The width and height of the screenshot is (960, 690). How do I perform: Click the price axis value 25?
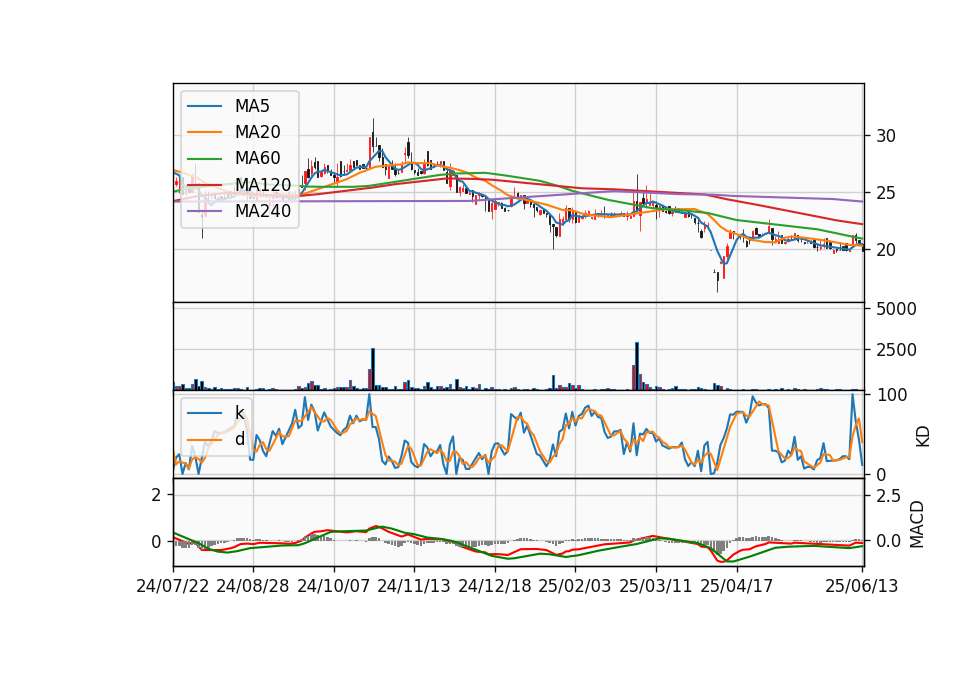point(886,193)
